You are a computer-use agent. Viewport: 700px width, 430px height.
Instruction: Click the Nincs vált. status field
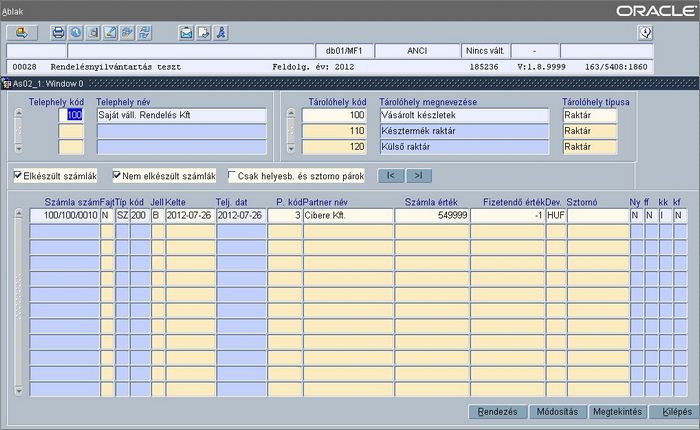pos(485,51)
